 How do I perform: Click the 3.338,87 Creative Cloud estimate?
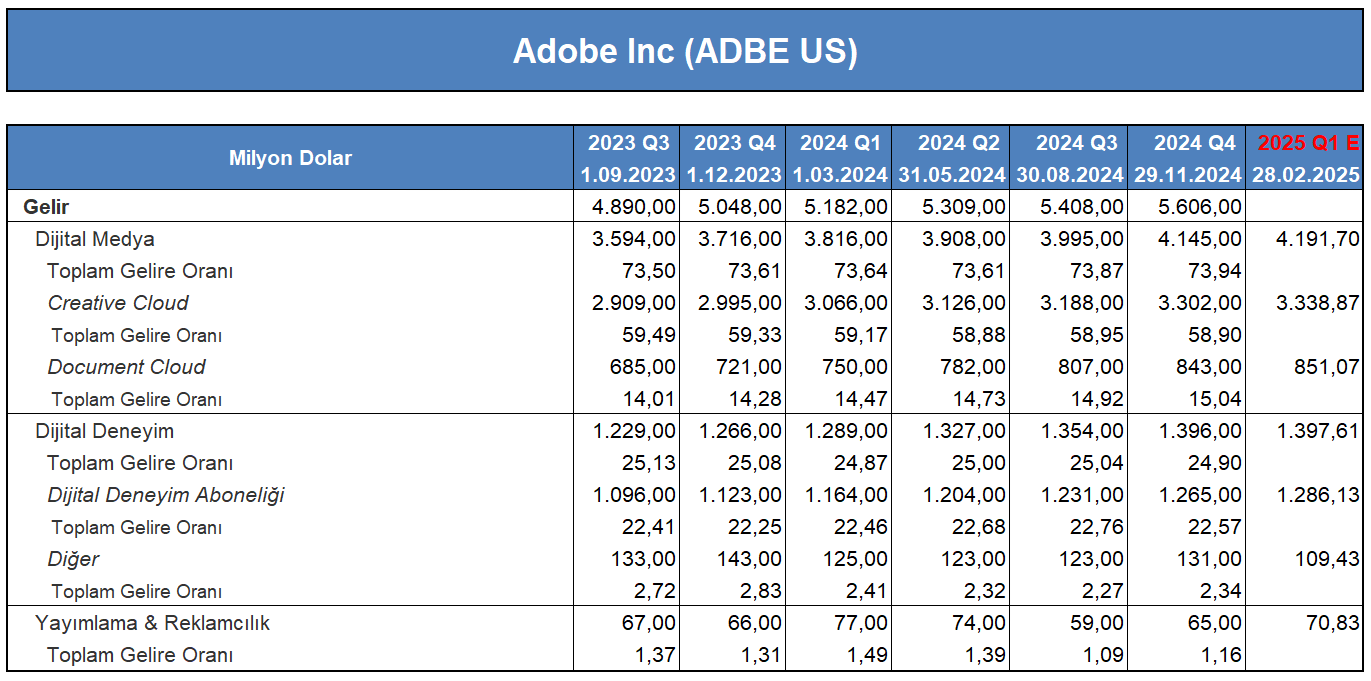point(1312,303)
